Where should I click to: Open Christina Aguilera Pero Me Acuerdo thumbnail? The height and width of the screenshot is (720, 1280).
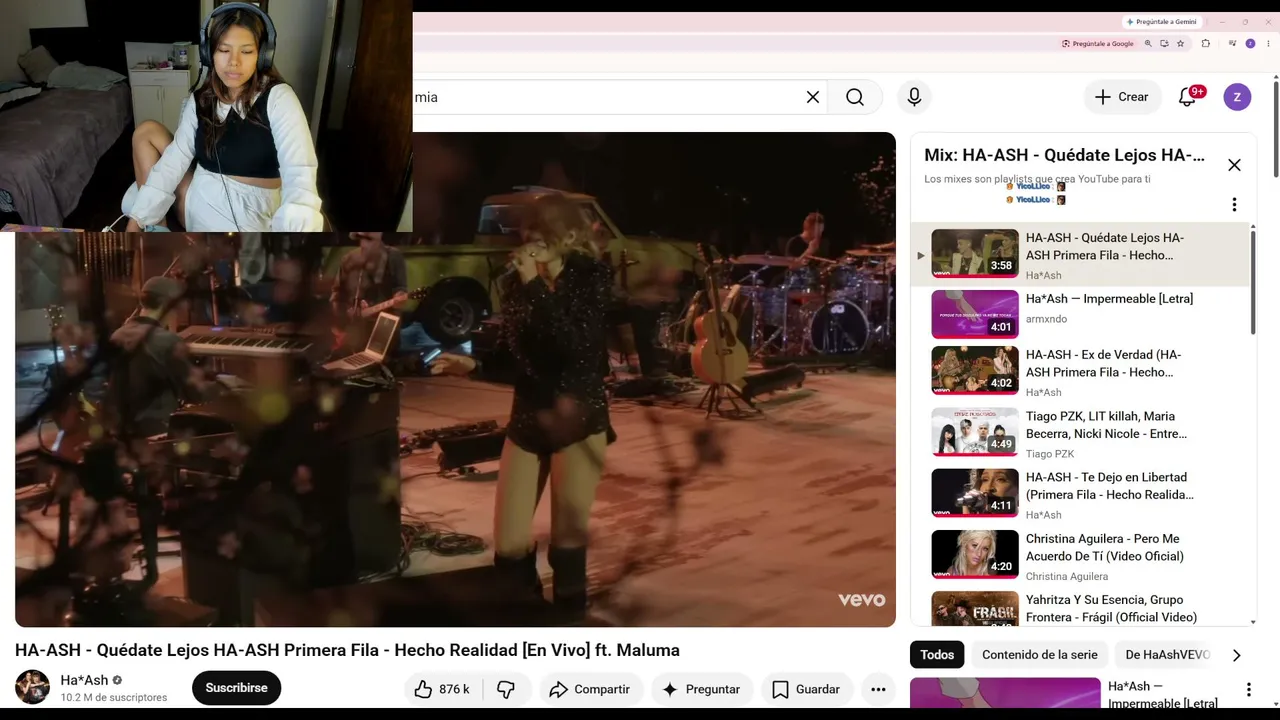[975, 554]
